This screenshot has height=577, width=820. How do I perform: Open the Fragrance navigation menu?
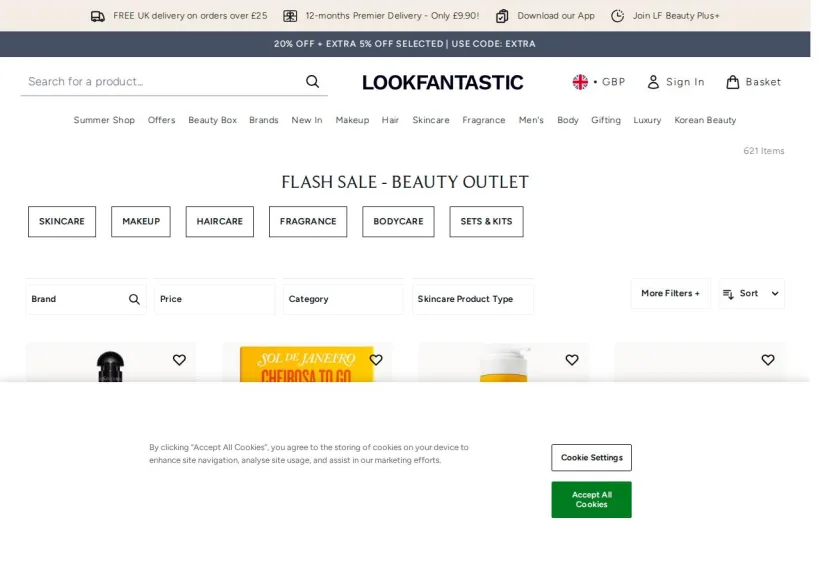click(484, 120)
